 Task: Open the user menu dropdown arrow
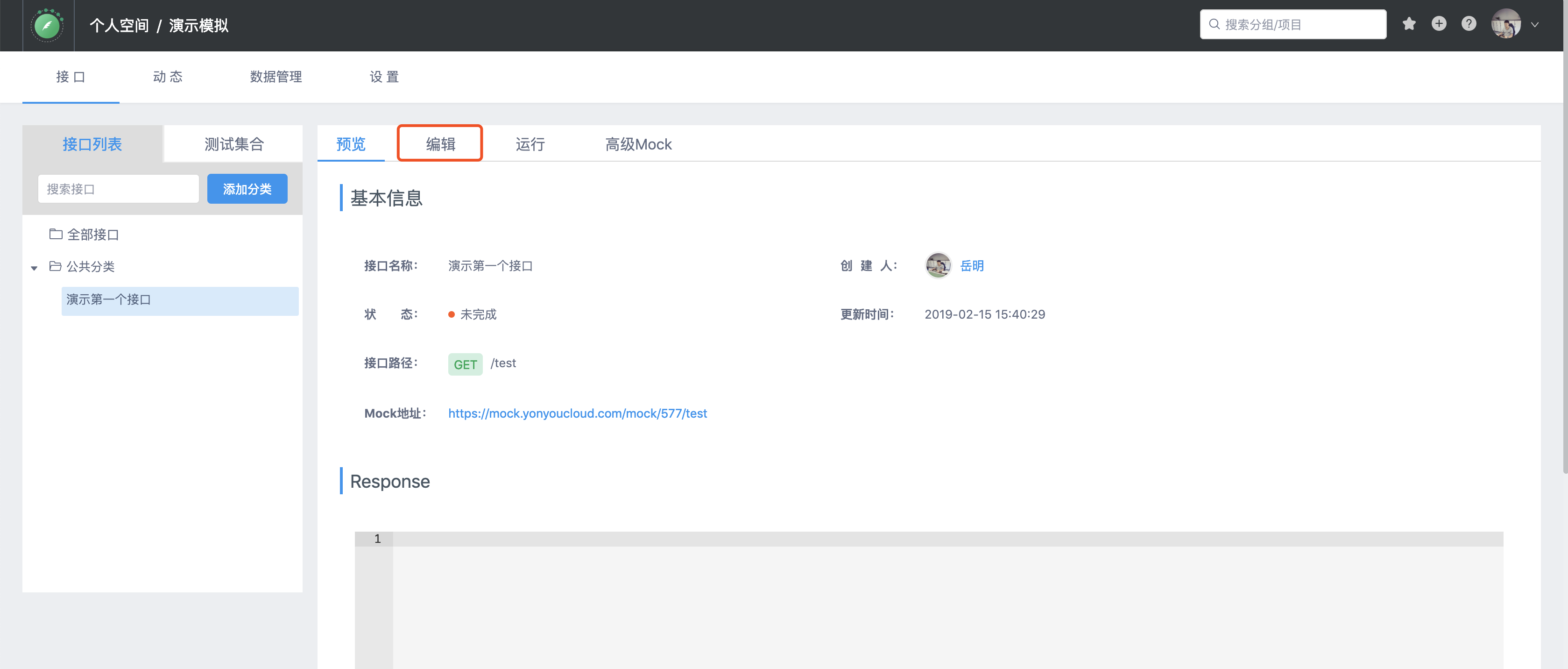[1534, 25]
